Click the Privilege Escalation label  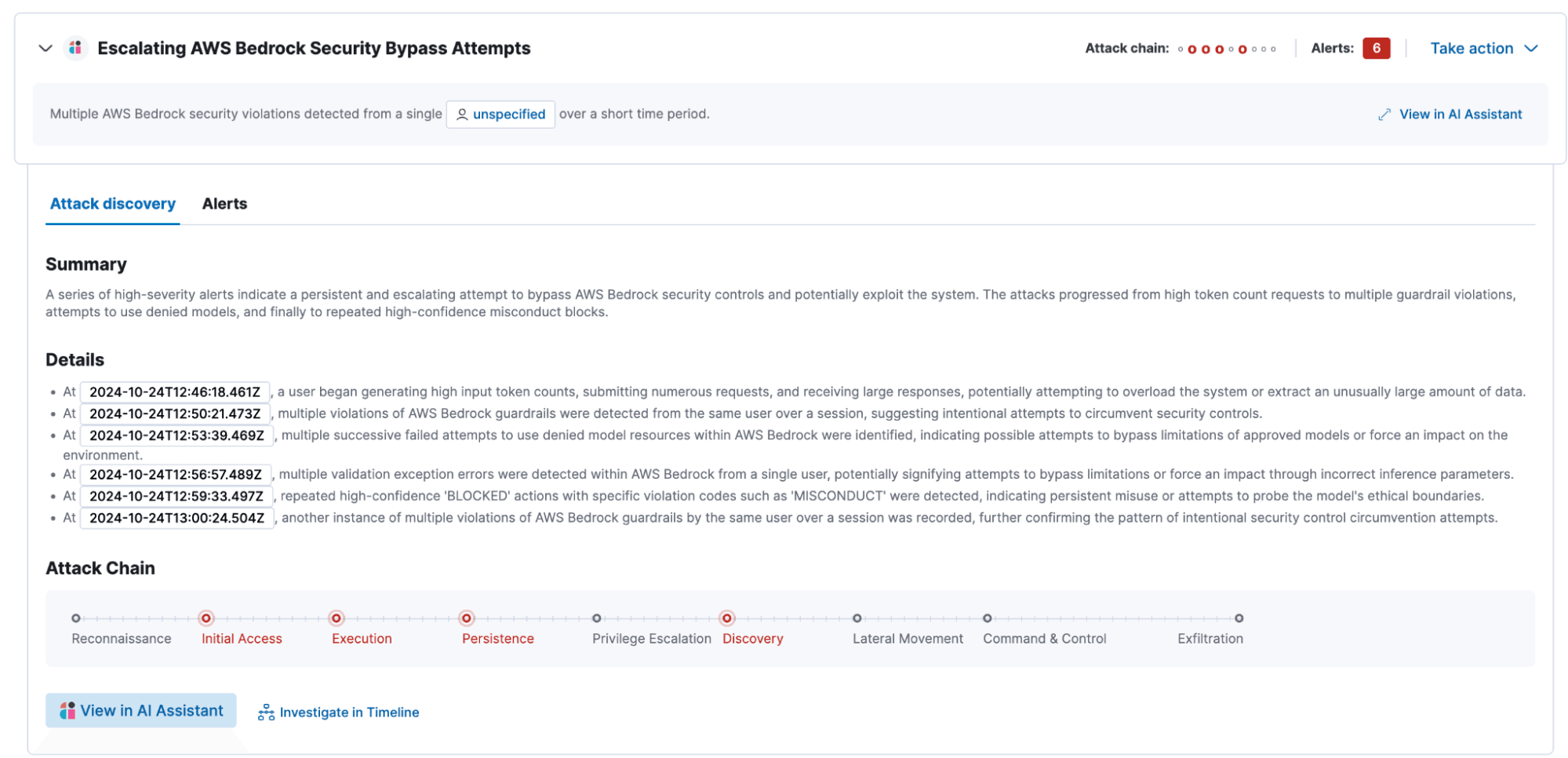652,639
